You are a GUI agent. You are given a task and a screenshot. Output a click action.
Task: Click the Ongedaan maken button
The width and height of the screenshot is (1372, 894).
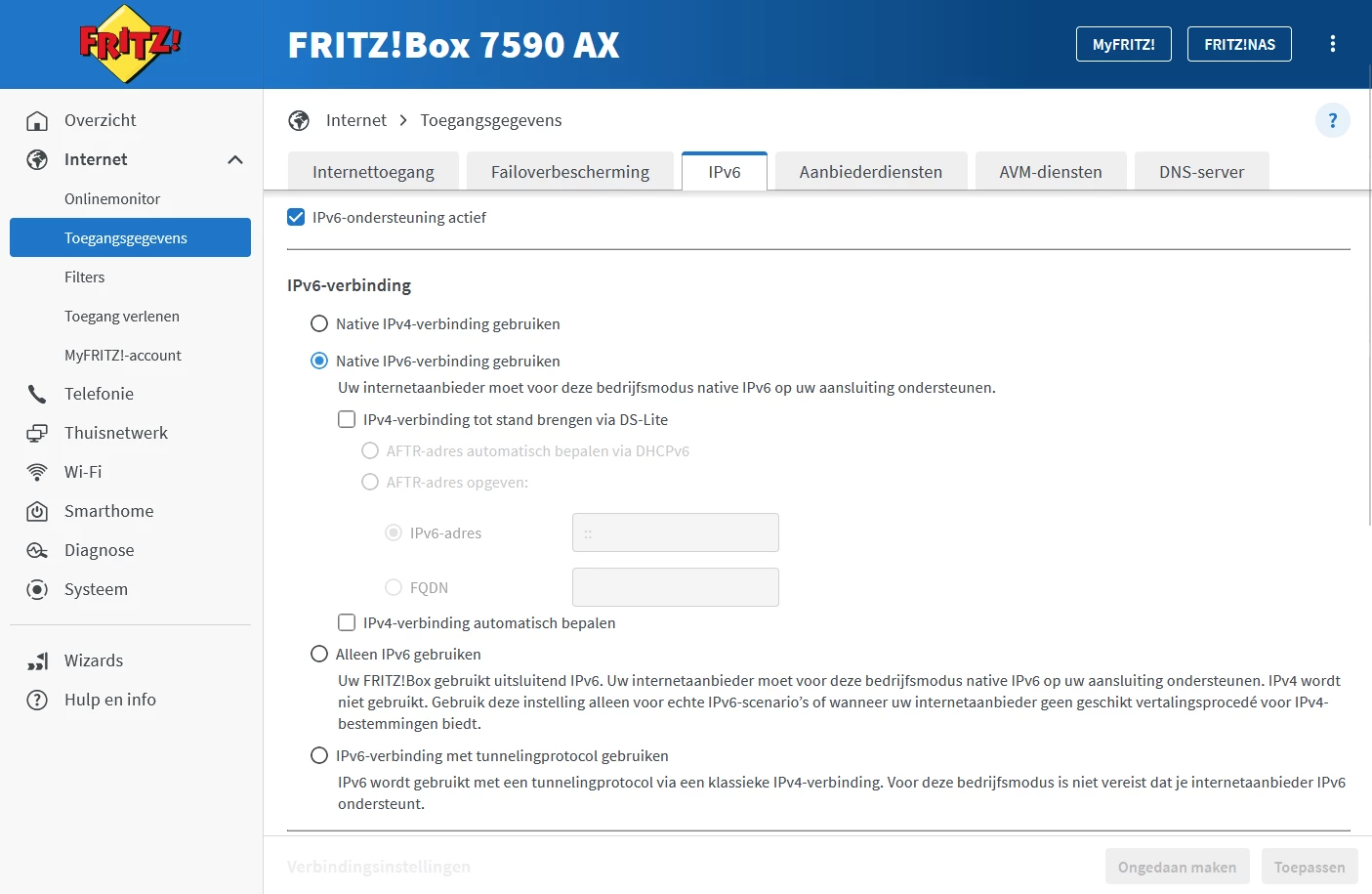[1177, 867]
